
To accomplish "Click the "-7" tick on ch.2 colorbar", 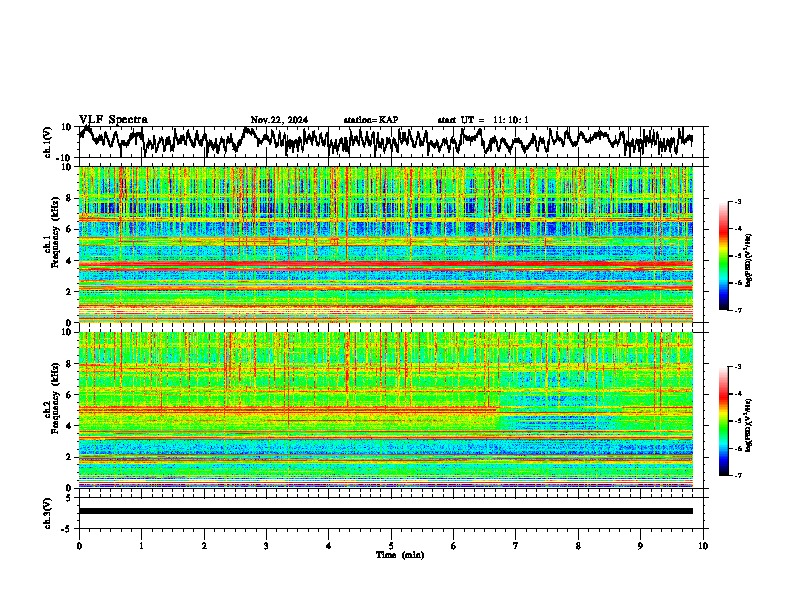I will 738,475.
